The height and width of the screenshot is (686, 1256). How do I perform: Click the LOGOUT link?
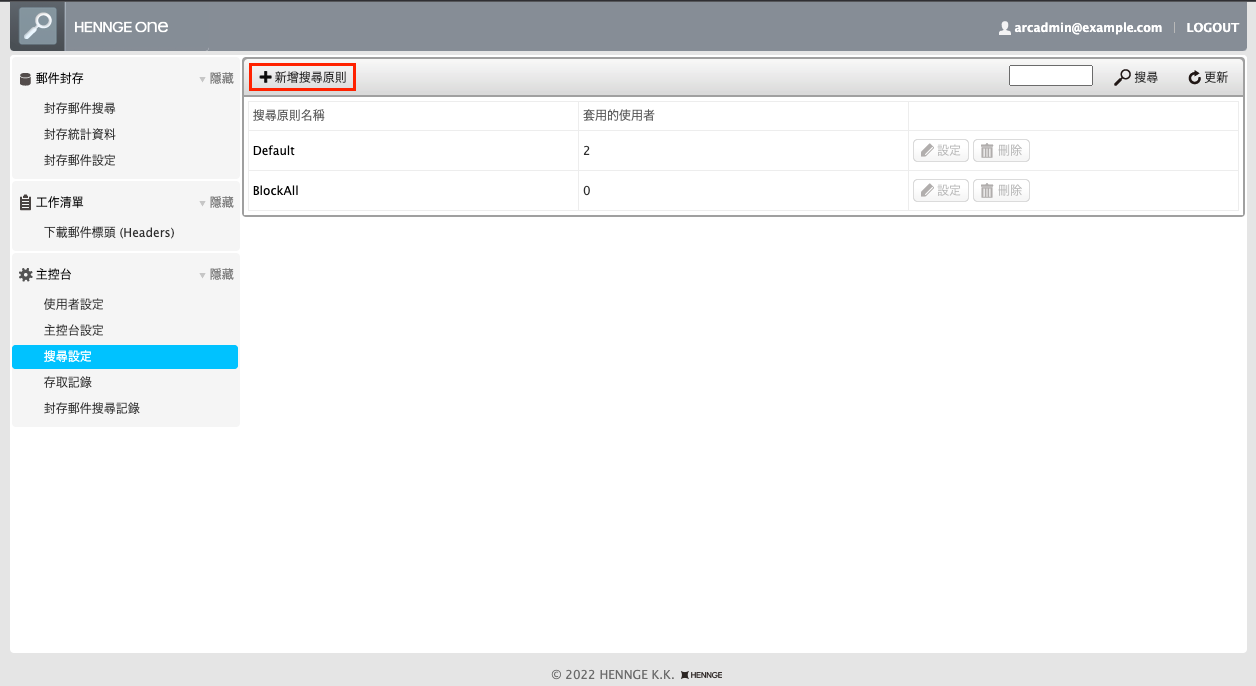click(x=1212, y=28)
